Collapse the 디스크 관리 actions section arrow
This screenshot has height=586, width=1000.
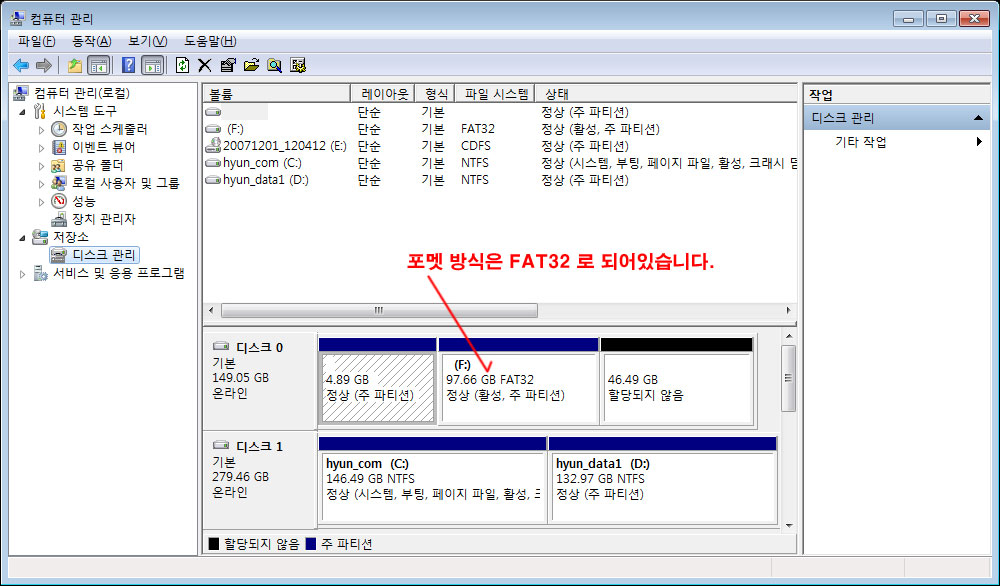tap(978, 118)
